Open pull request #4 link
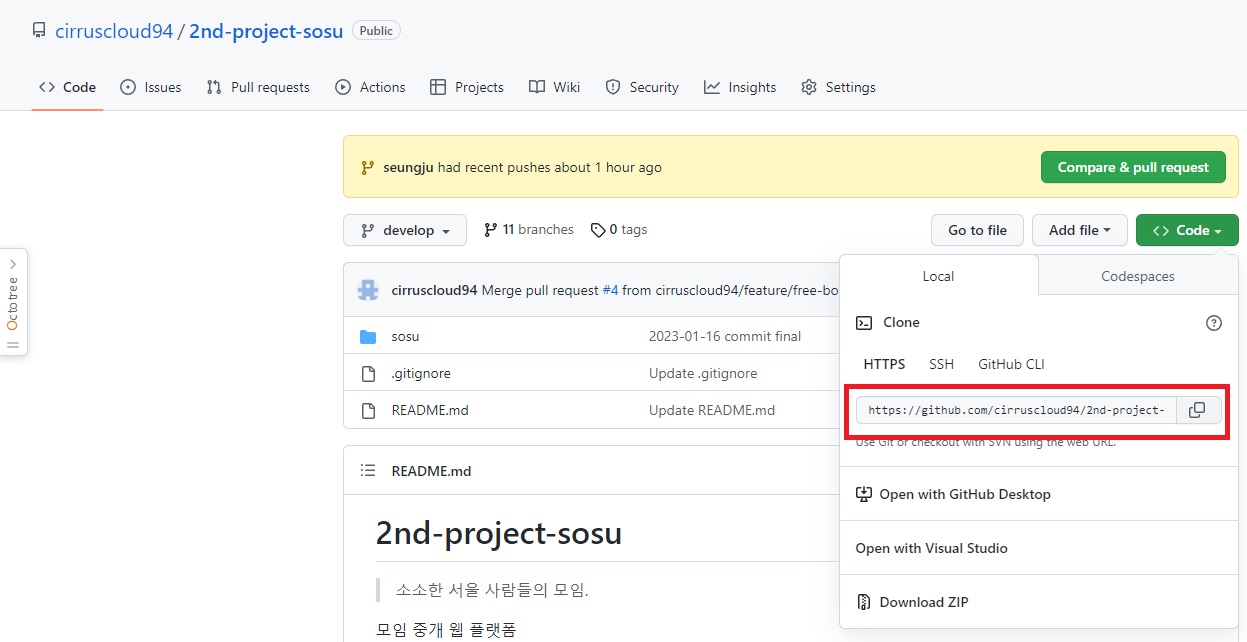This screenshot has height=642, width=1247. (610, 290)
